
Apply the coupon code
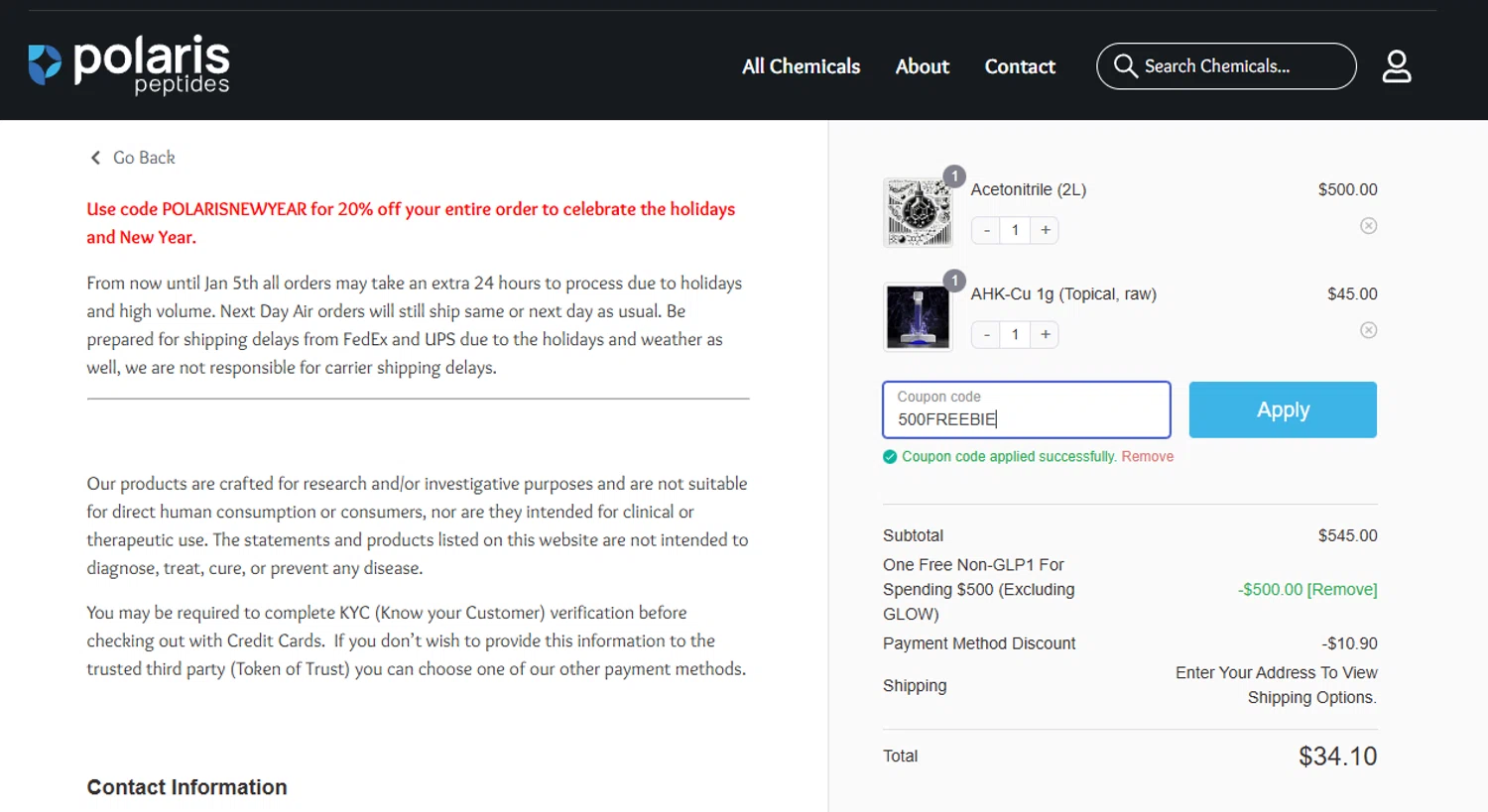click(x=1283, y=409)
